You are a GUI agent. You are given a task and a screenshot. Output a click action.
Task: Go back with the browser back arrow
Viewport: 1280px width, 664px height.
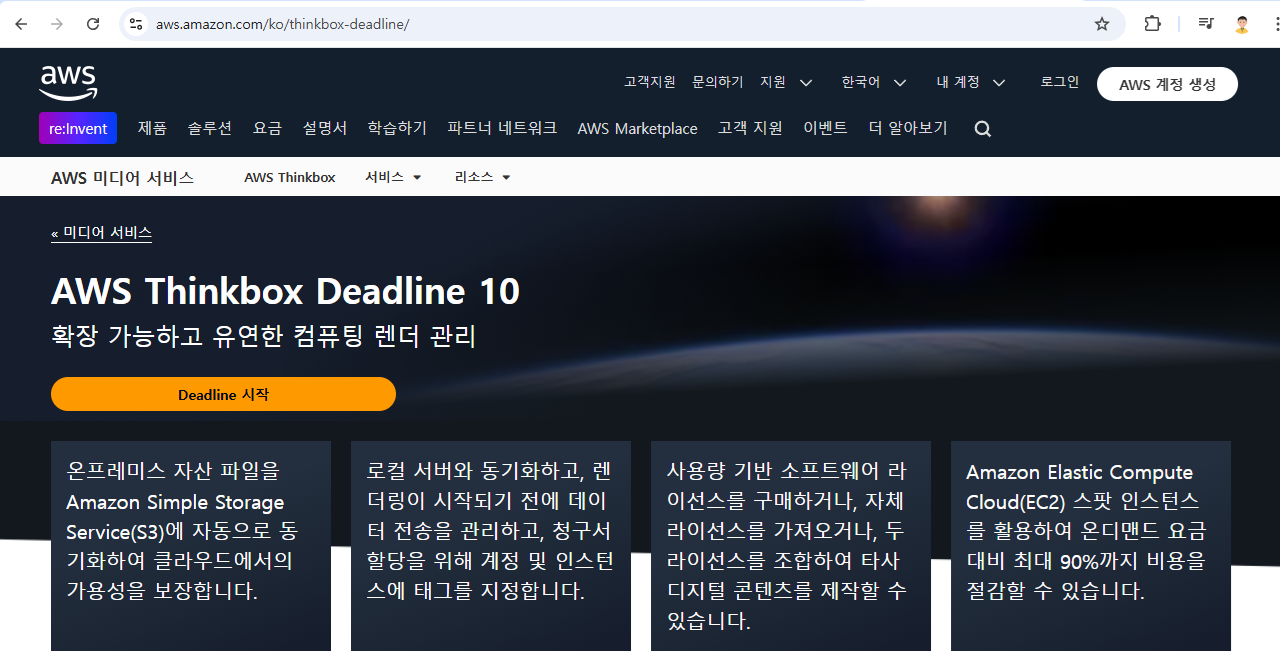point(21,24)
